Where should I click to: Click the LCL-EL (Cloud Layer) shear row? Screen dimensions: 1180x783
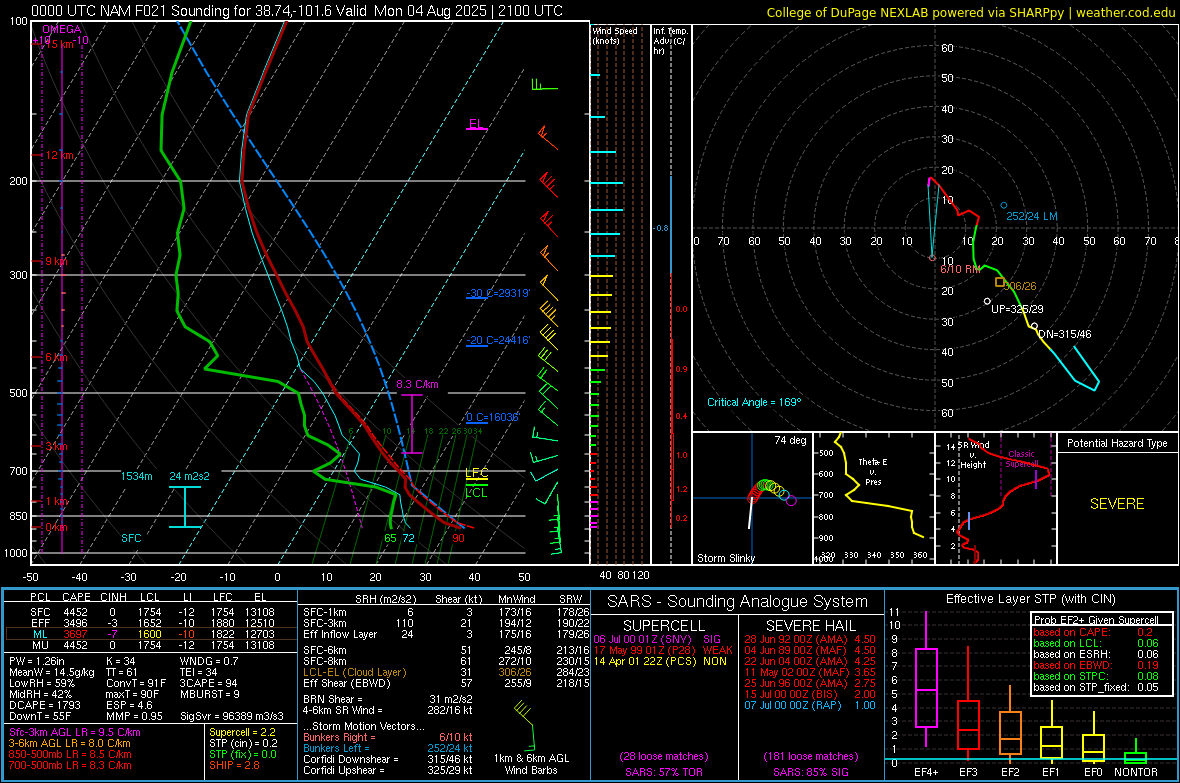[446, 672]
